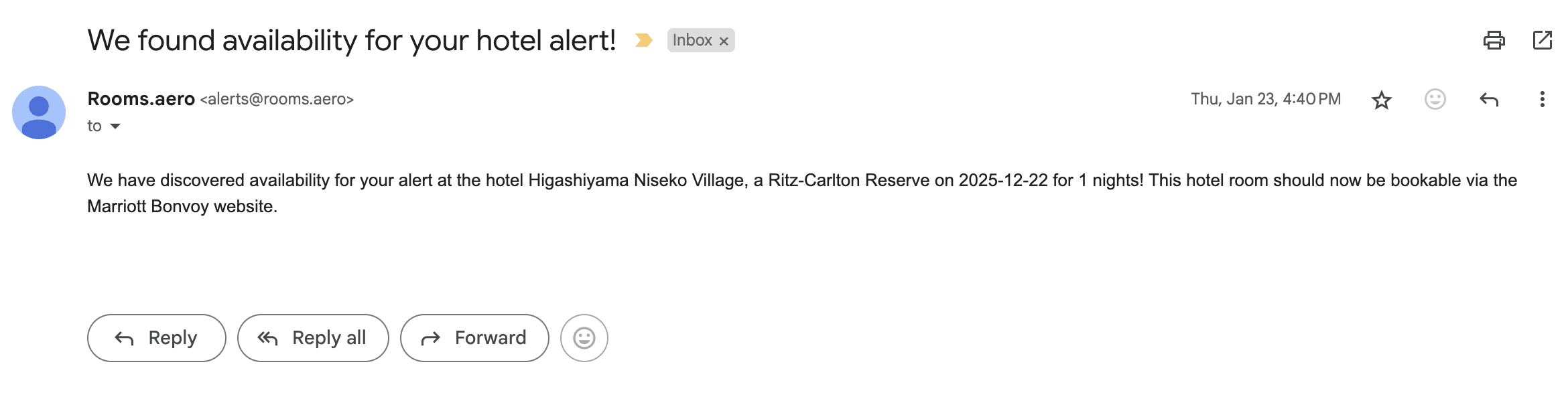Image resolution: width=1568 pixels, height=407 pixels.
Task: Click the email subject line text
Action: click(x=351, y=41)
